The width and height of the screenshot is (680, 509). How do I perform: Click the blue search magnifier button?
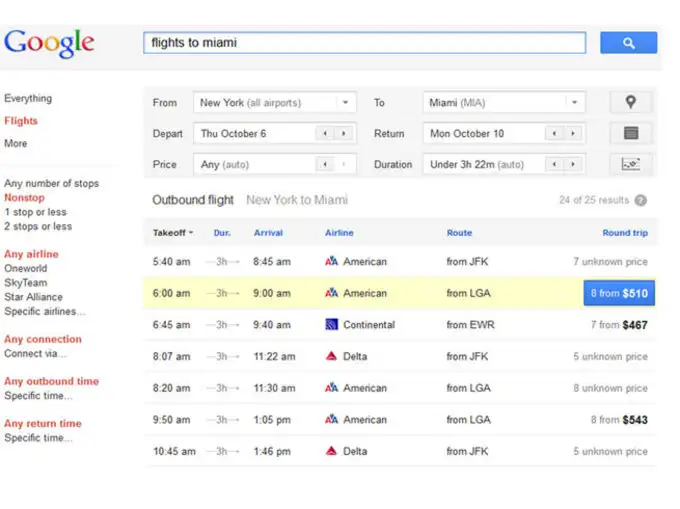pos(628,43)
